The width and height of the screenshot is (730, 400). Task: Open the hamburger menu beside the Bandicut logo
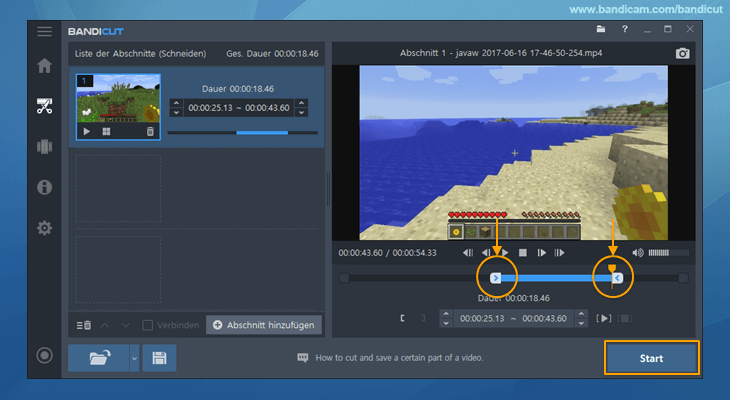coord(45,31)
